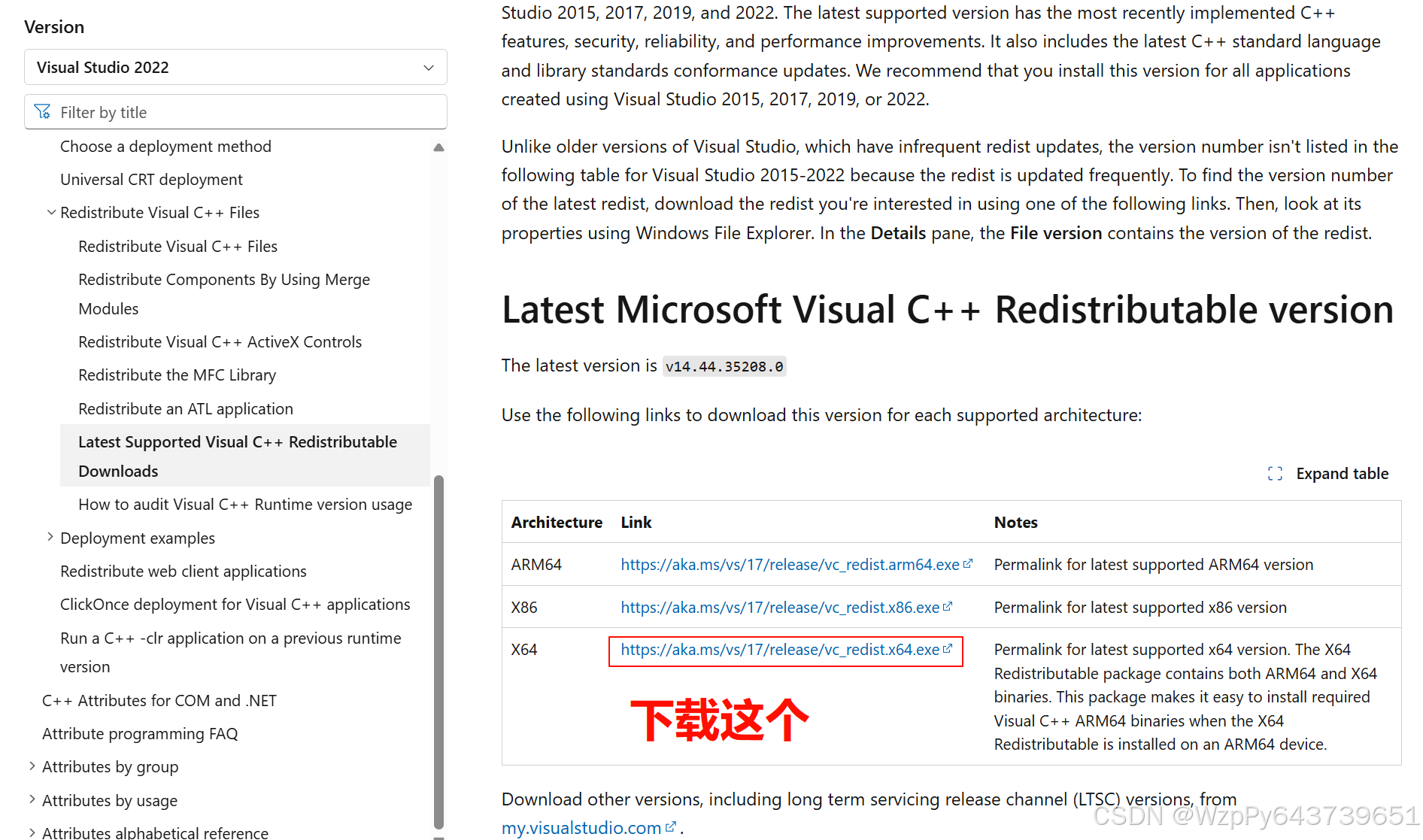Click external link icon after arm64 link
The image size is (1423, 840).
point(968,563)
